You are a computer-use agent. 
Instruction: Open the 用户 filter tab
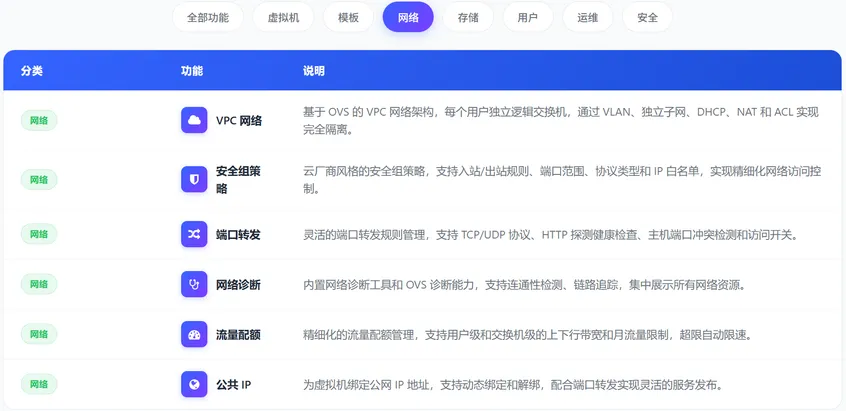point(528,17)
